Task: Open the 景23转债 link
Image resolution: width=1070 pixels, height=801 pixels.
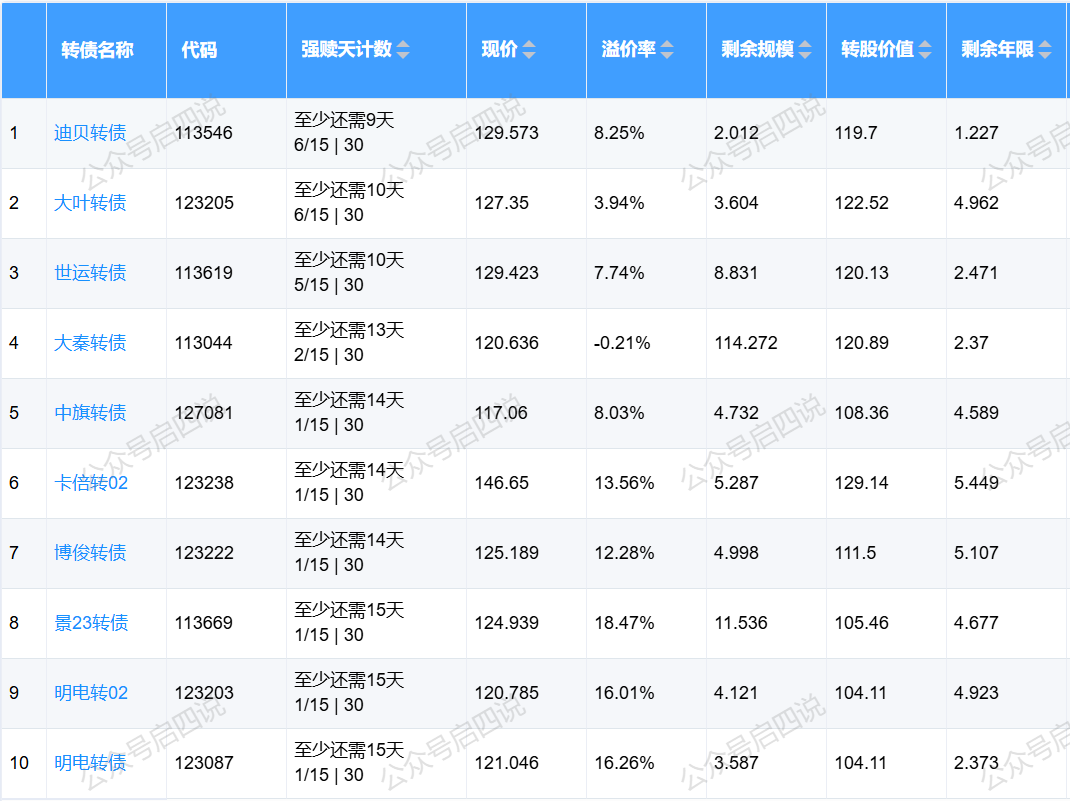Action: tap(91, 623)
